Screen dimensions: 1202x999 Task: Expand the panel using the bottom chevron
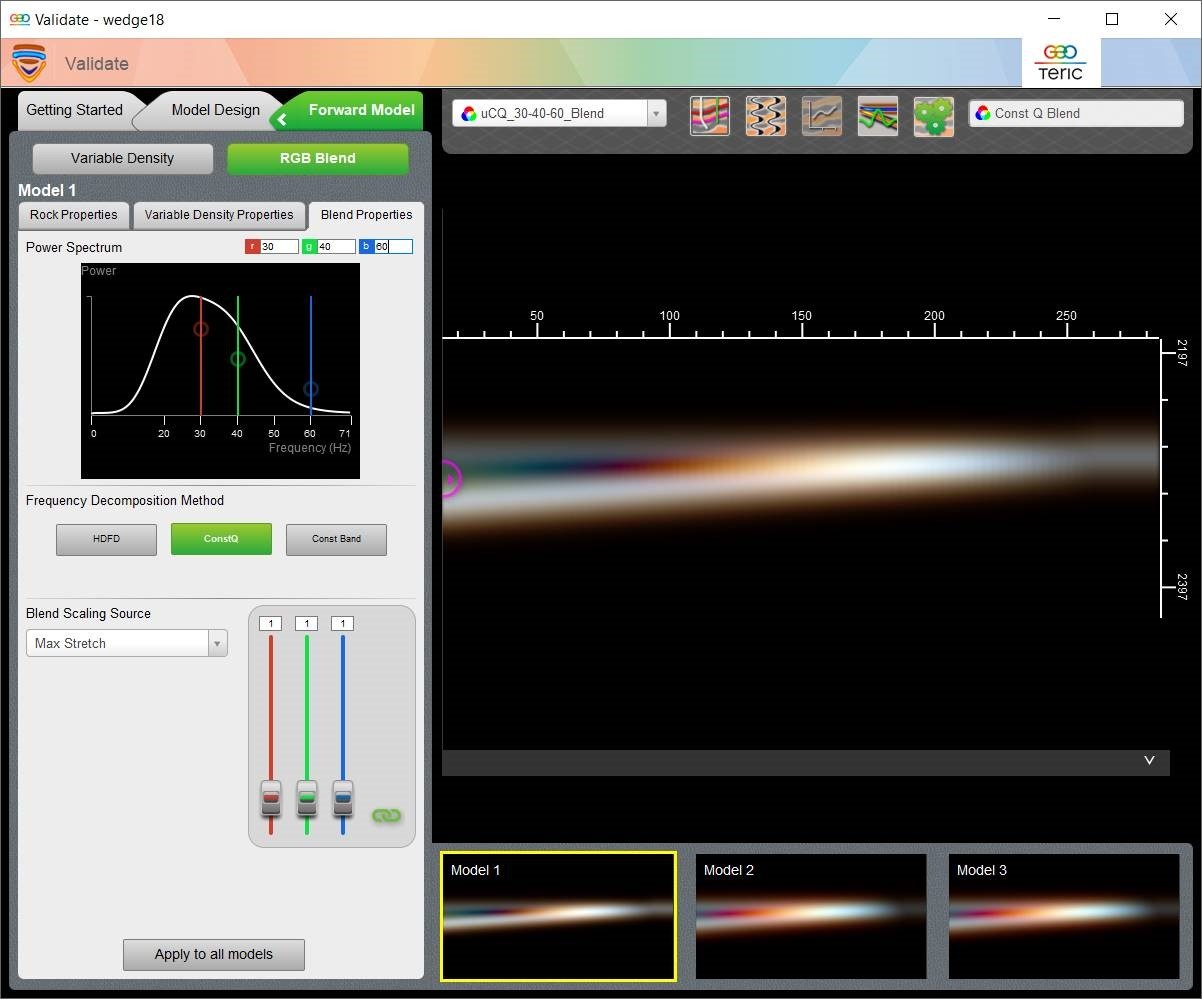pyautogui.click(x=1149, y=761)
